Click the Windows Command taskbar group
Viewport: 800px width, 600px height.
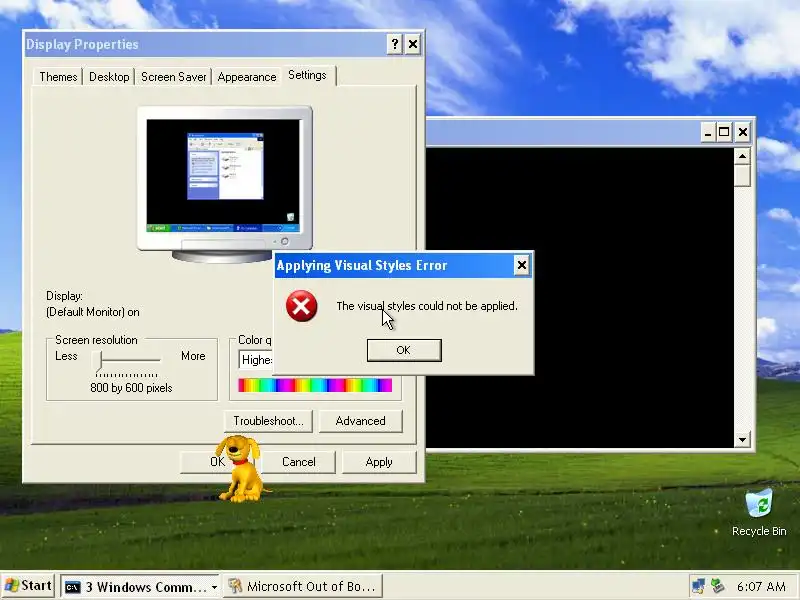pyautogui.click(x=140, y=587)
